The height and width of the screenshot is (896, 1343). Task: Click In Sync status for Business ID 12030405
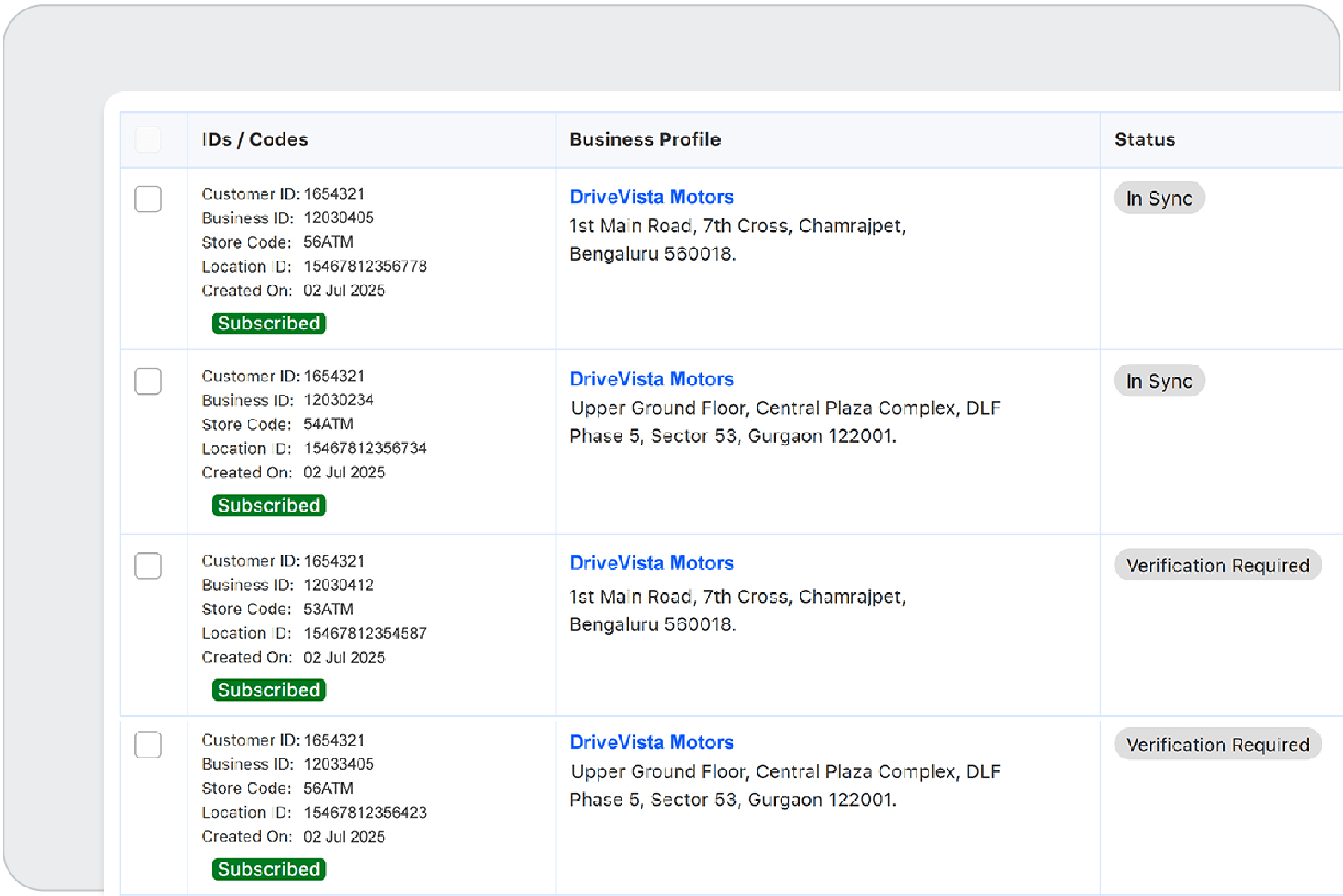point(1158,199)
